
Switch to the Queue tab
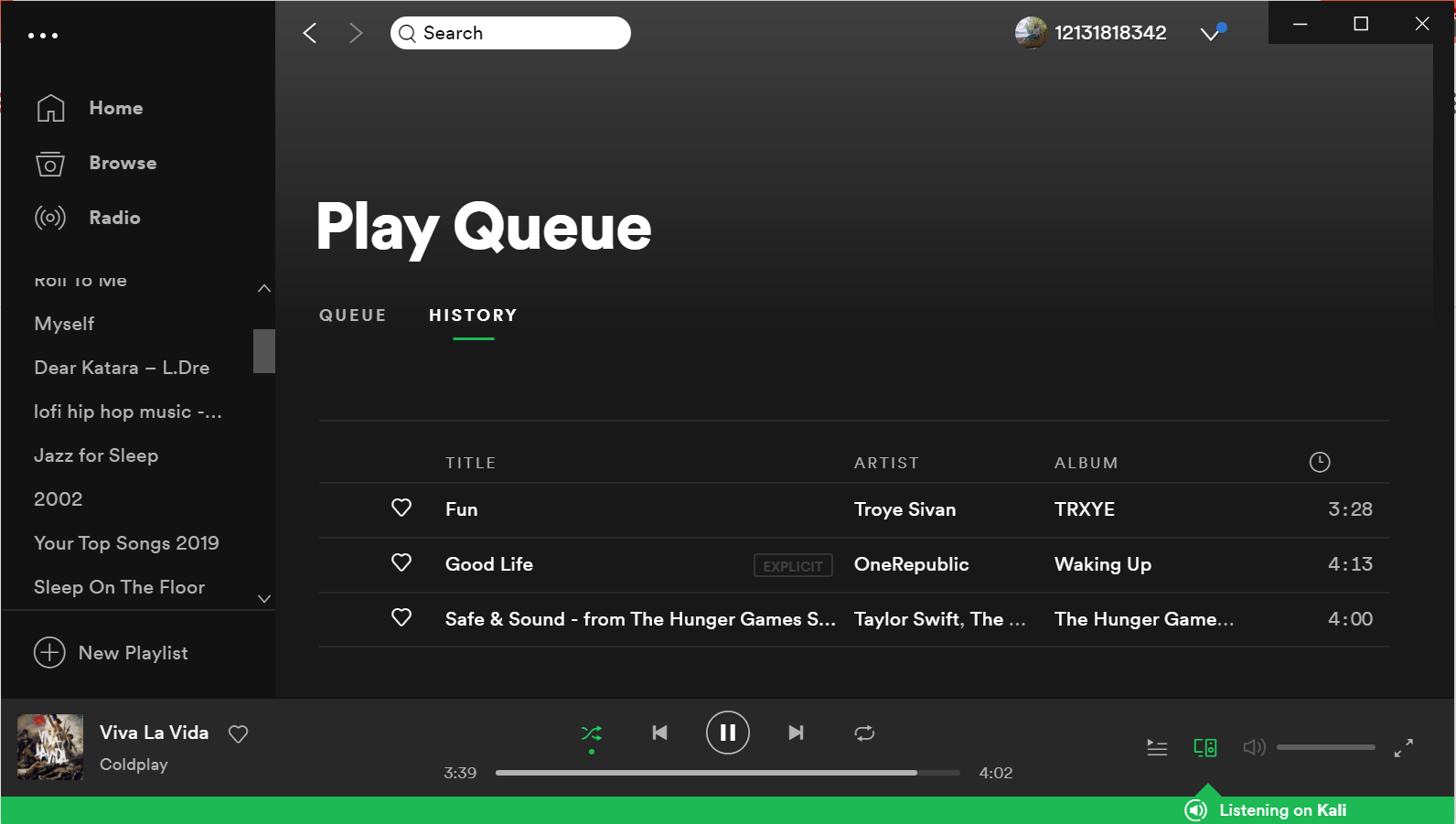pos(353,316)
